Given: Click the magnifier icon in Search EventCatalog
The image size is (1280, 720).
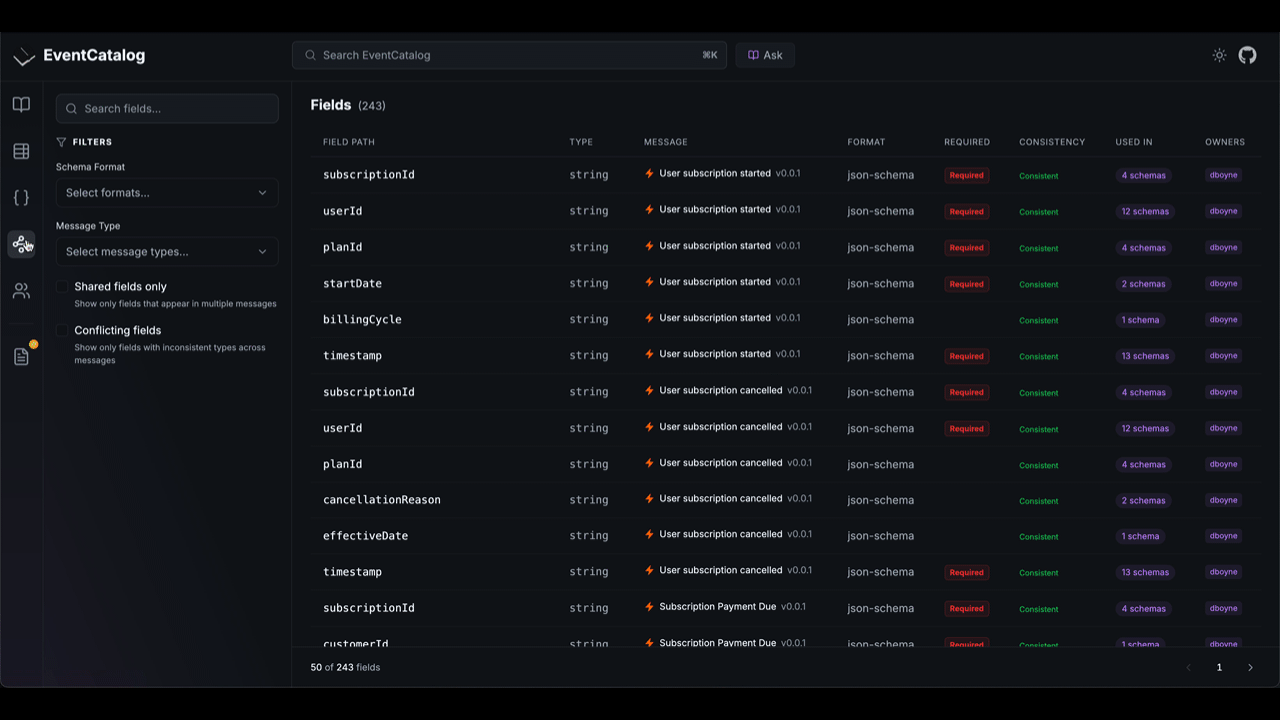Looking at the screenshot, I should [x=310, y=55].
